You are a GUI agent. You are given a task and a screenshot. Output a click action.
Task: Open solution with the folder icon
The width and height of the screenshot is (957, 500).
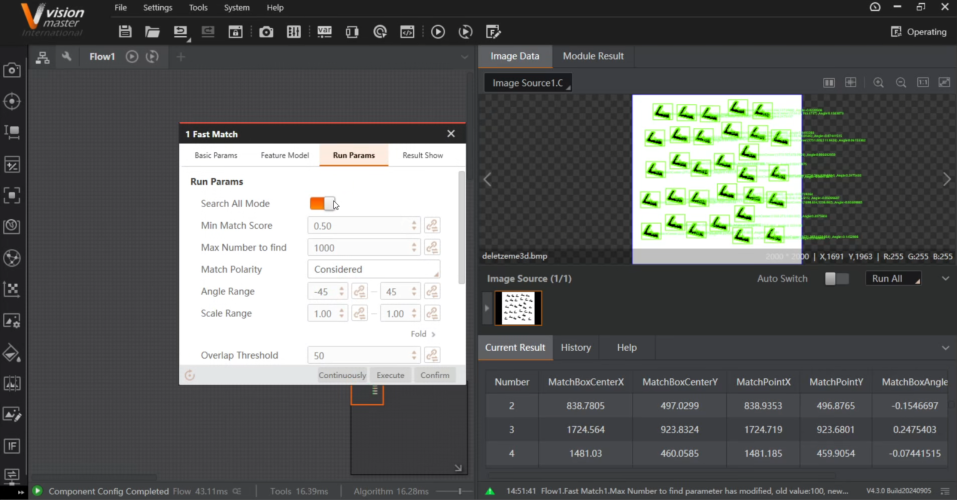point(153,32)
